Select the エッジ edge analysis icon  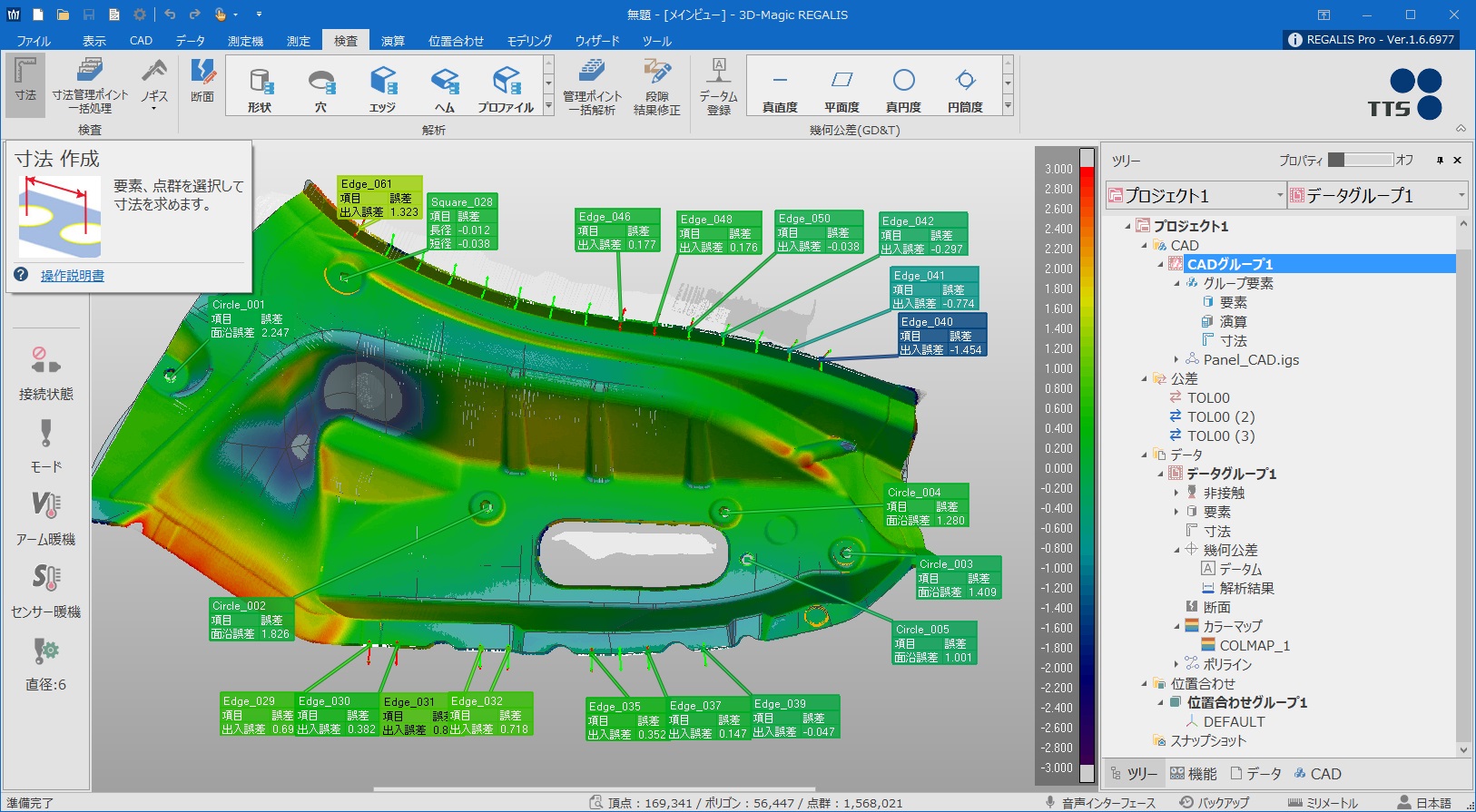382,89
